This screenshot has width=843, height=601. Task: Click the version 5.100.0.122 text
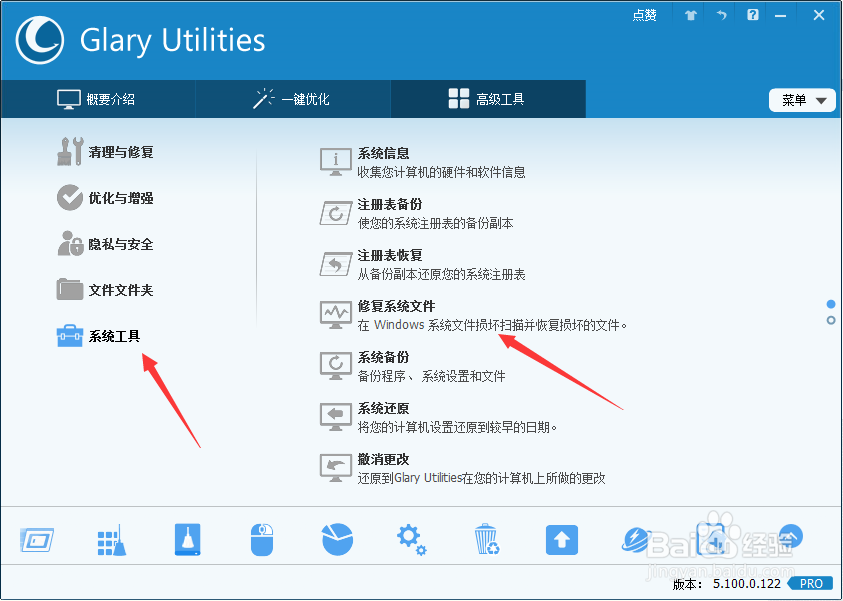coord(746,584)
